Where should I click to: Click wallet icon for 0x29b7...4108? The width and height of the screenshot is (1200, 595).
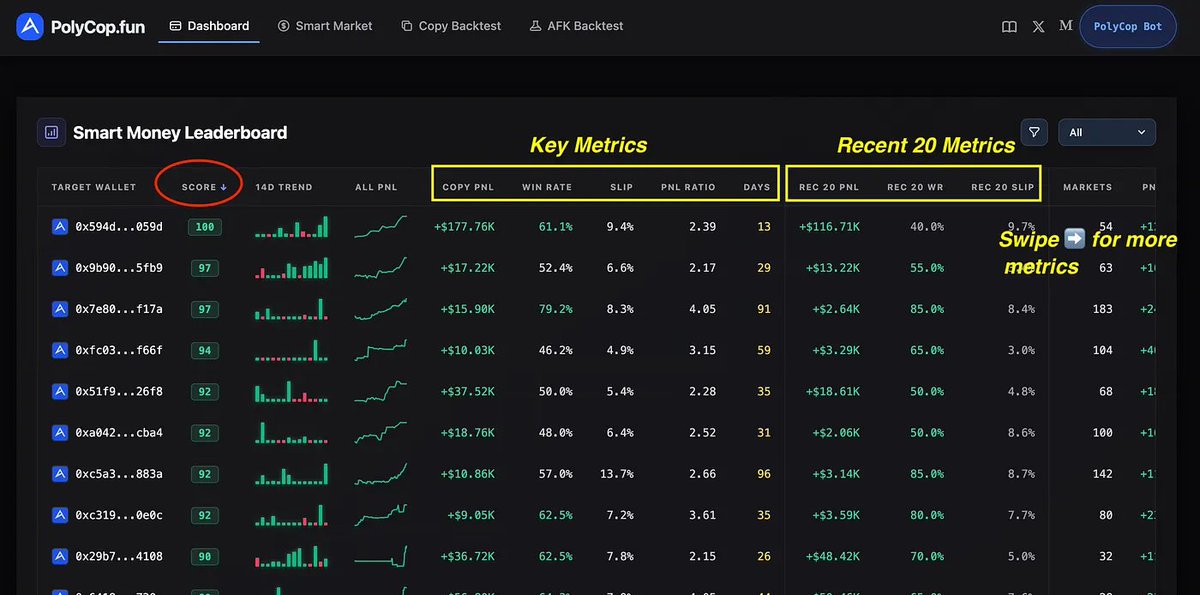[x=59, y=556]
